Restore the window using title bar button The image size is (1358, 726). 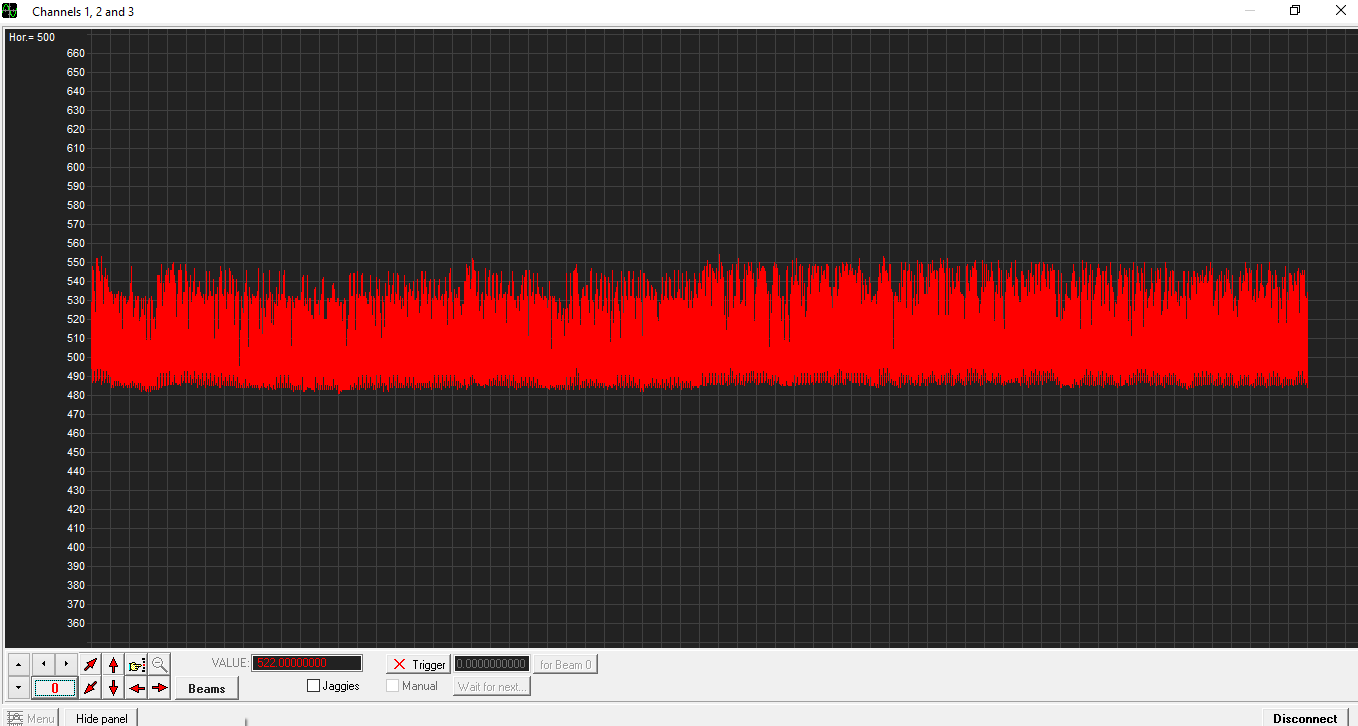click(x=1295, y=11)
